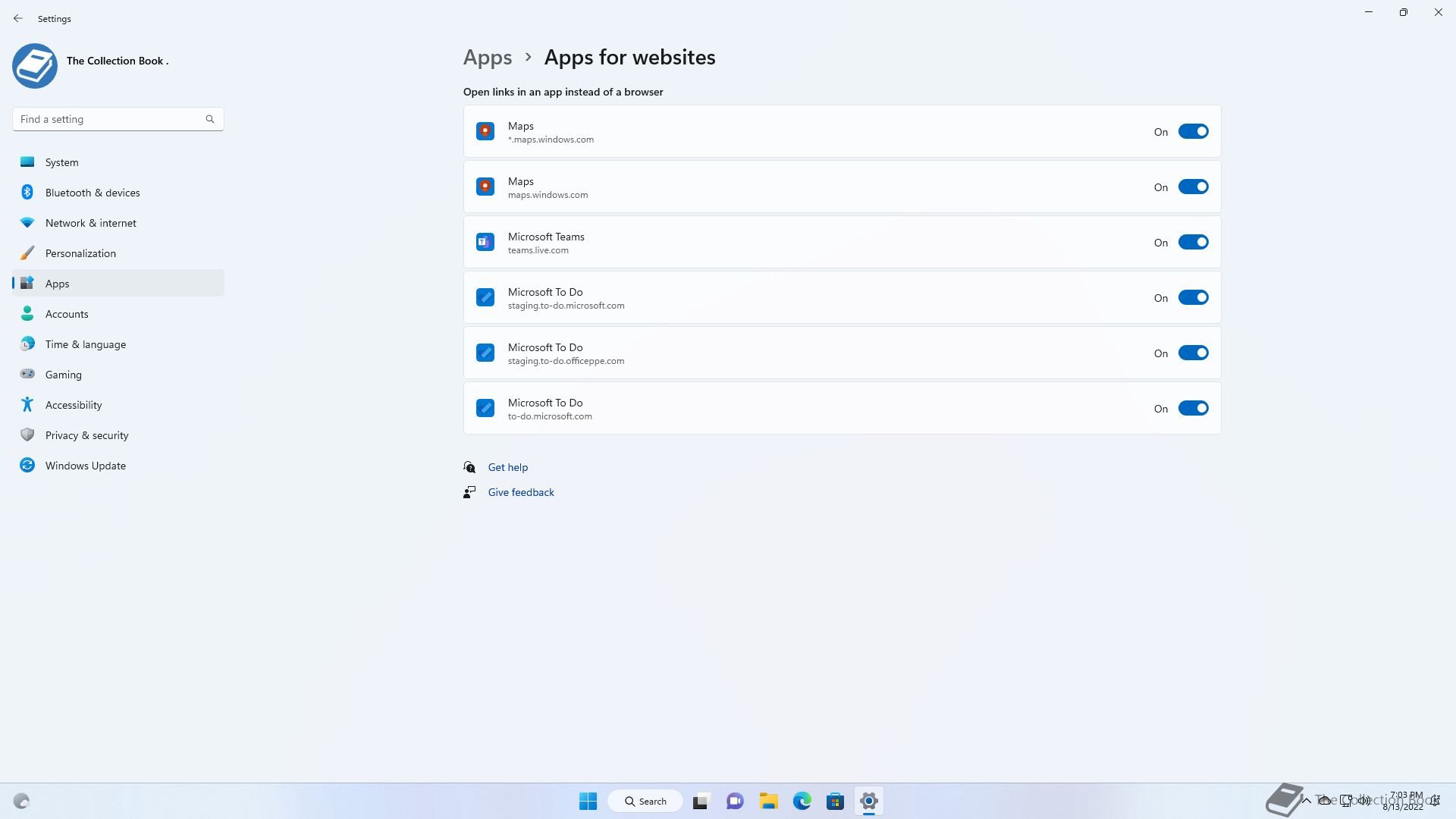Click To Do icon for staging.to-do.officeppe.com
Image resolution: width=1456 pixels, height=819 pixels.
point(485,353)
